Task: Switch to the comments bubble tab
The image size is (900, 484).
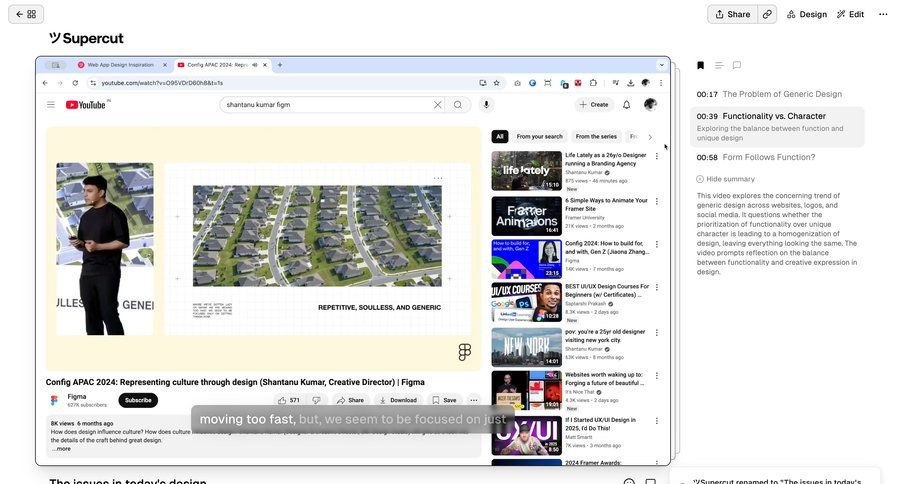Action: pyautogui.click(x=737, y=65)
